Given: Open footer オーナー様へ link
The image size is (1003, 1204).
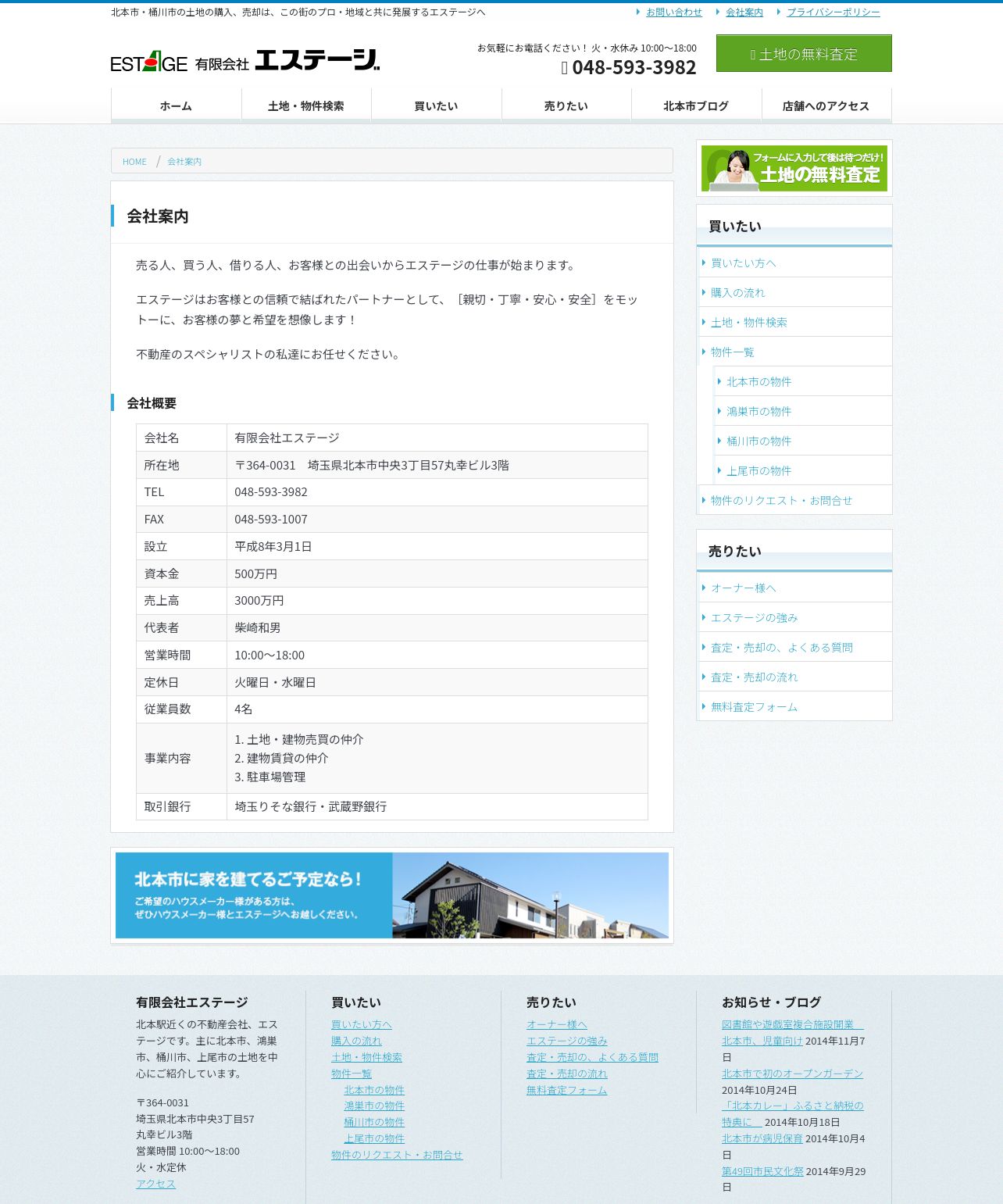Looking at the screenshot, I should pos(556,1024).
